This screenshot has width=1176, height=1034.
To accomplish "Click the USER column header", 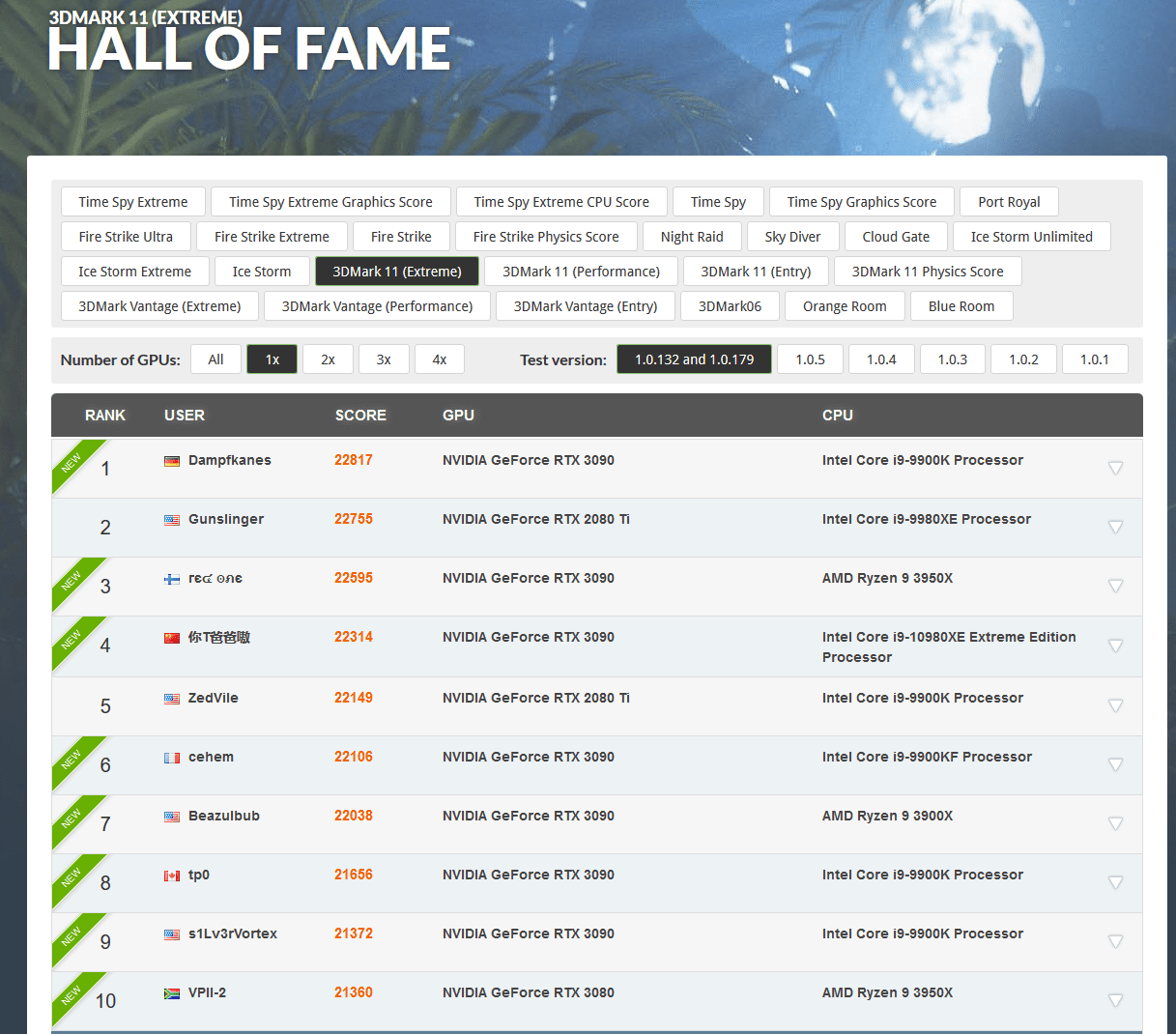I will coord(185,416).
